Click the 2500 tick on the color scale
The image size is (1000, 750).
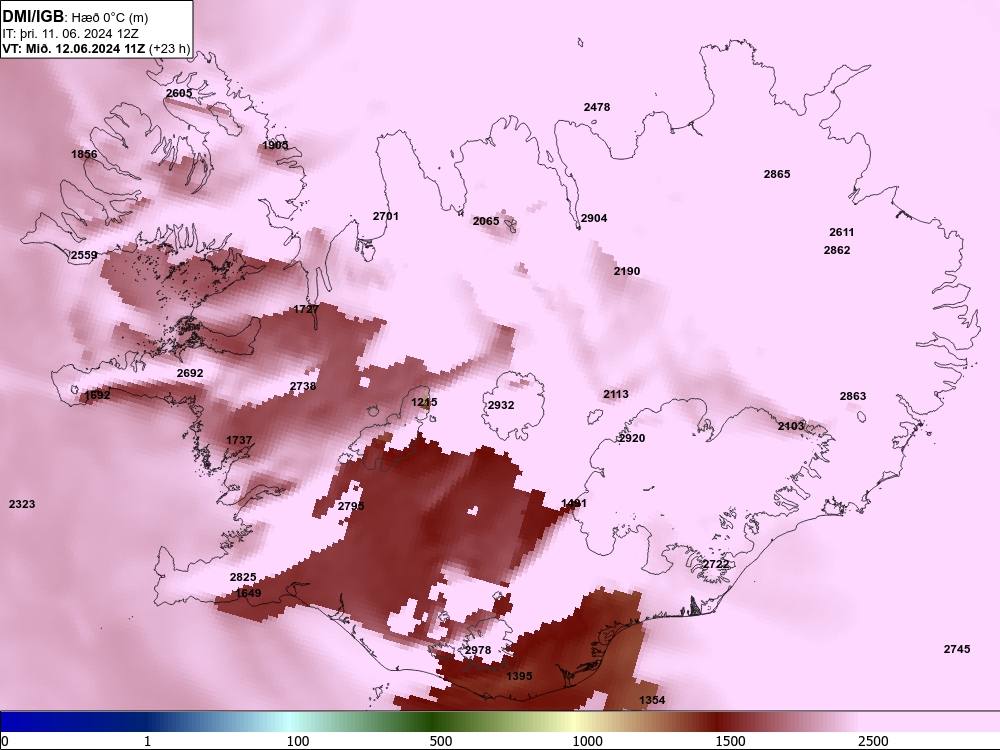873,741
